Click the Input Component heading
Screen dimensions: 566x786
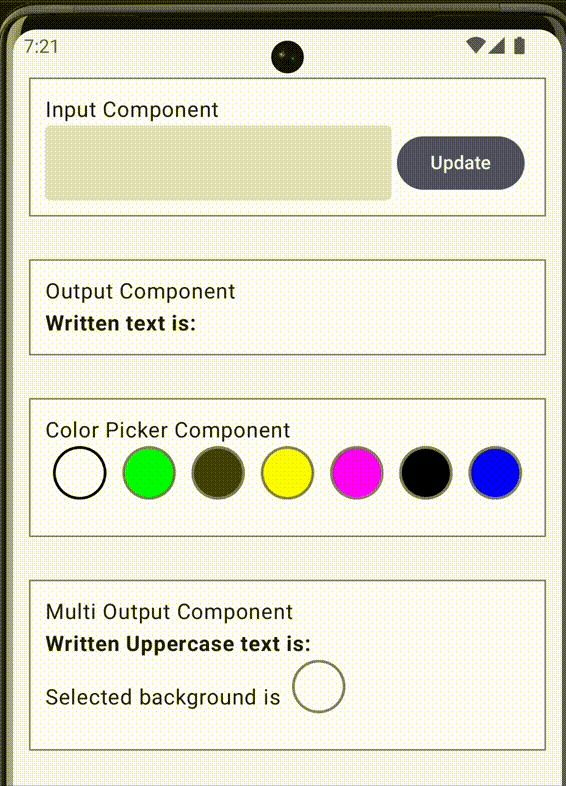(132, 110)
